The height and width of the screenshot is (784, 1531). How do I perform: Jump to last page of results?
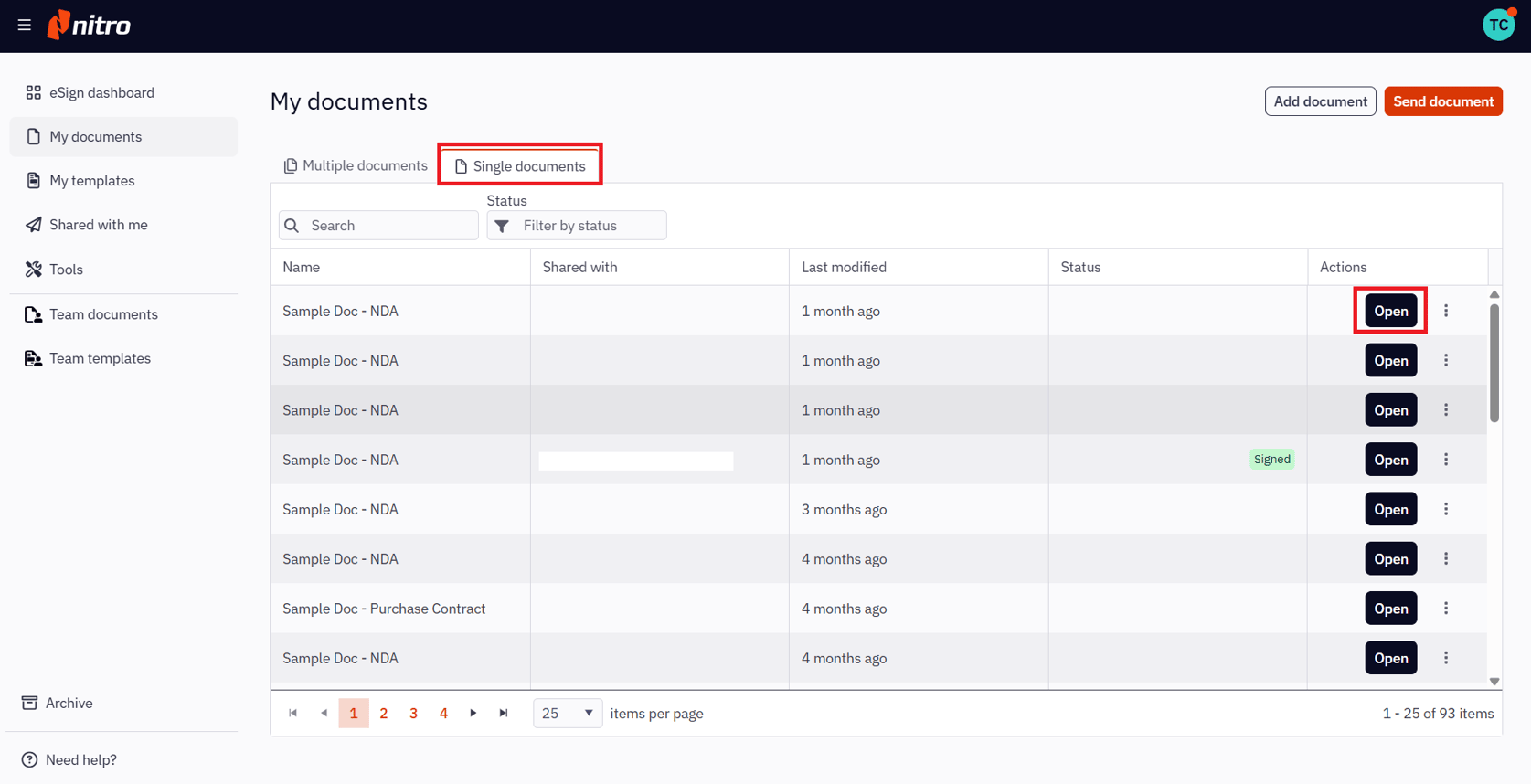coord(504,713)
